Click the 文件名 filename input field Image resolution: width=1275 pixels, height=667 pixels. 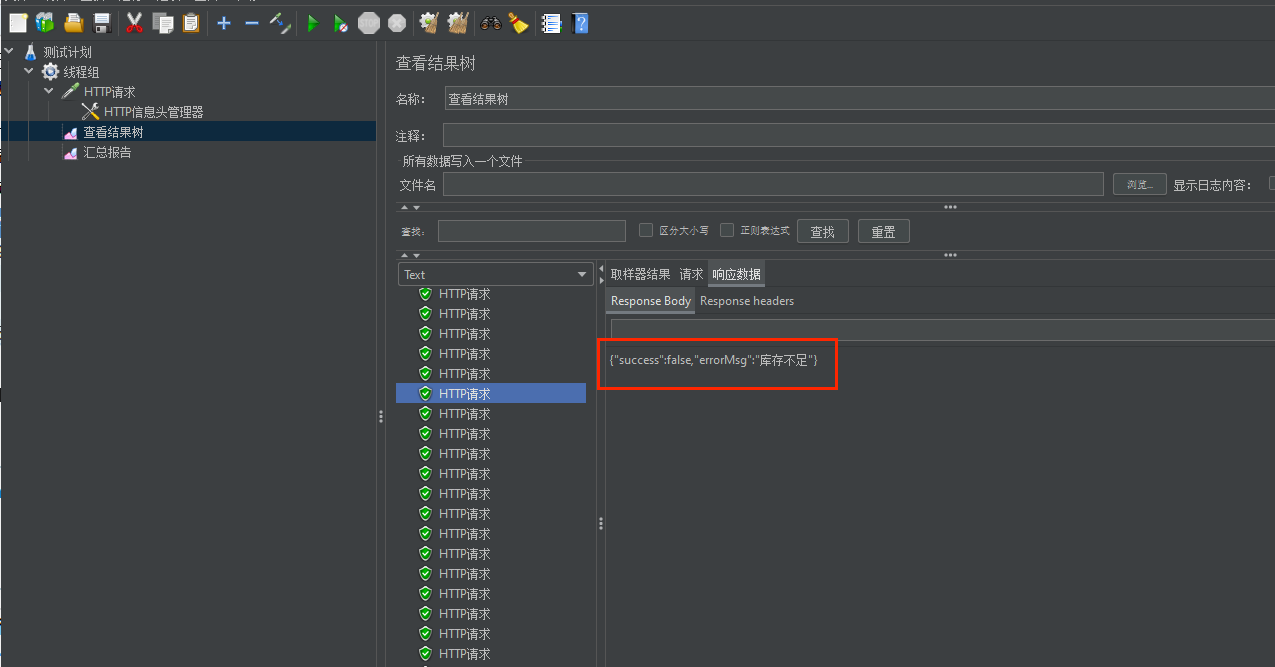[x=773, y=184]
